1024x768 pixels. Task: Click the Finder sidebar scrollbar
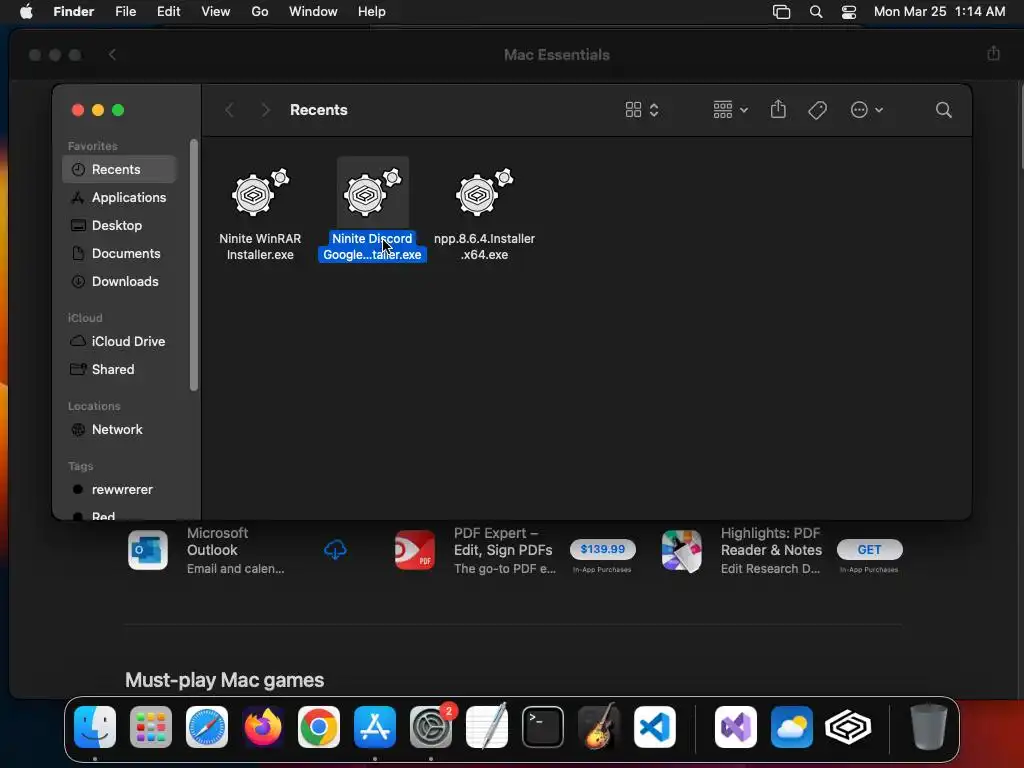pos(193,266)
